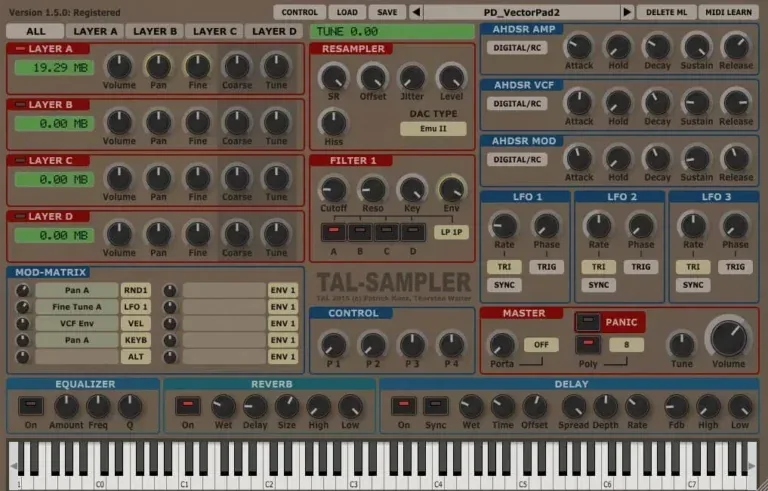
Task: Toggle Filter 1 routing for layer A
Action: [x=334, y=232]
